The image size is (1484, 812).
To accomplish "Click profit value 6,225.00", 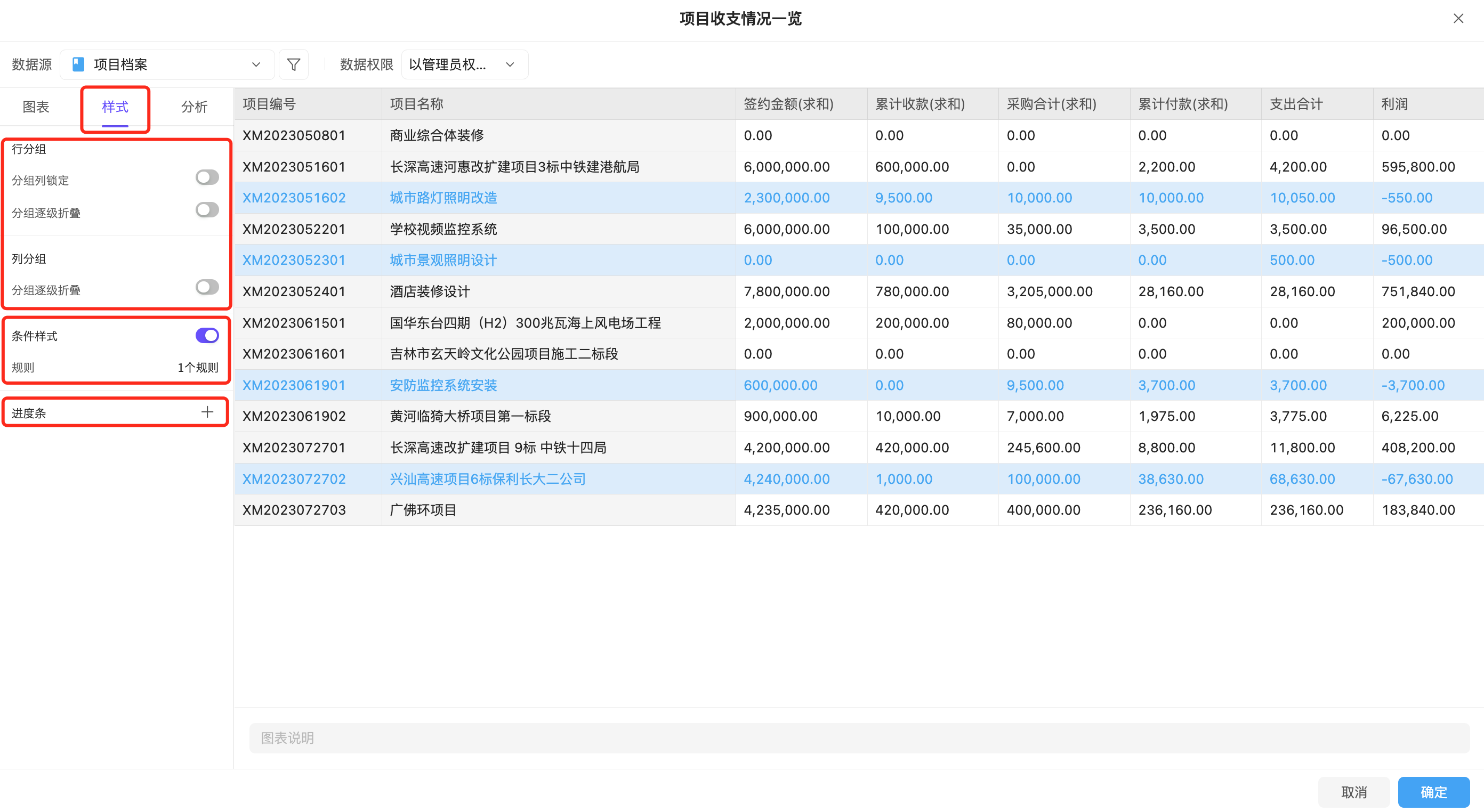I will (1410, 416).
